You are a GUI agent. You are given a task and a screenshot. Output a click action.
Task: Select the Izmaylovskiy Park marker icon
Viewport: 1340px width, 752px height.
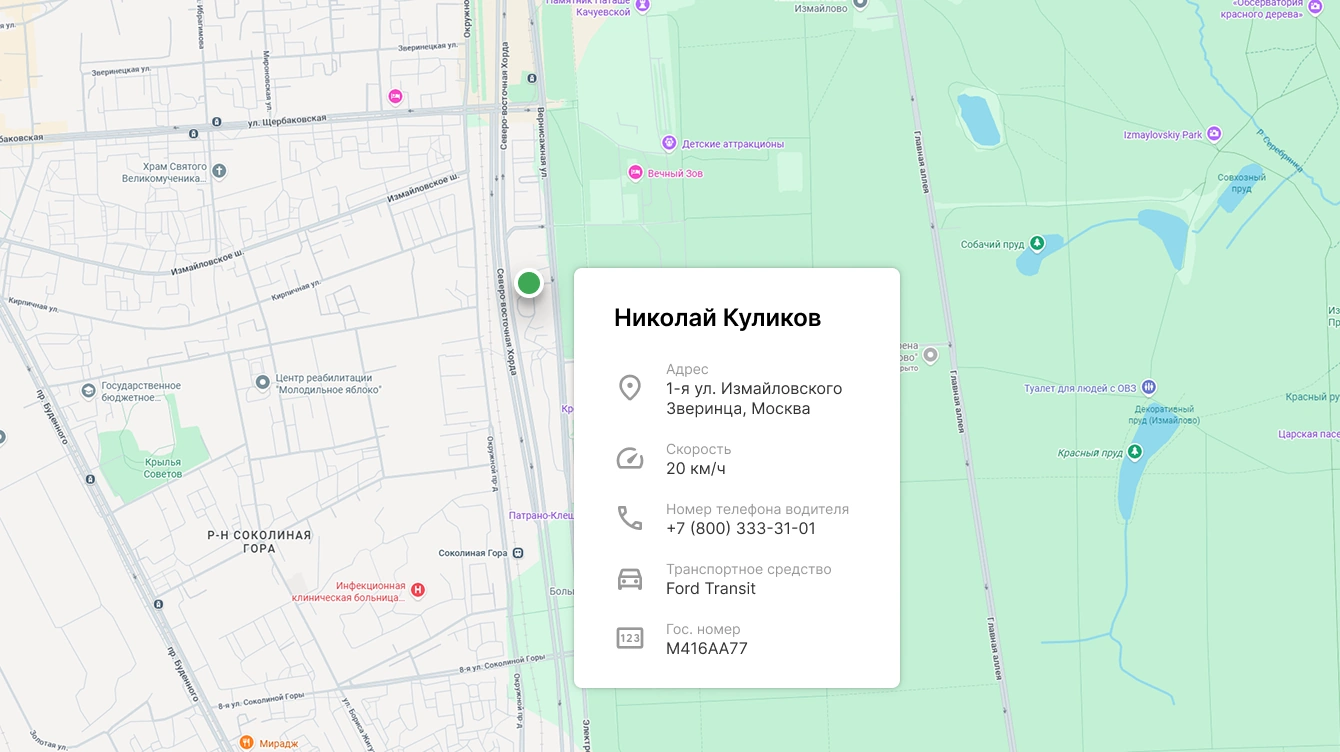point(1214,133)
